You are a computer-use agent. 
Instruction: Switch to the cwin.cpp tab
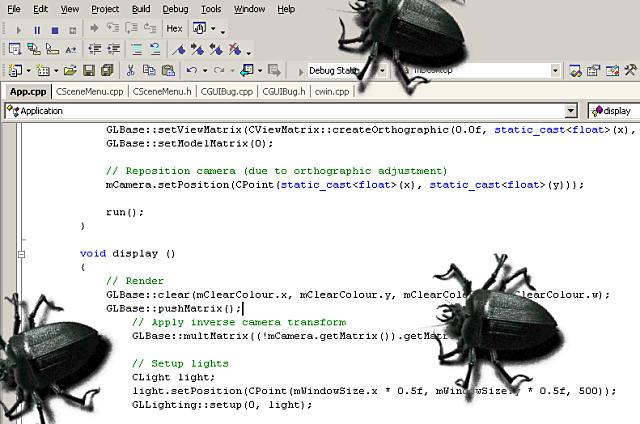point(332,92)
